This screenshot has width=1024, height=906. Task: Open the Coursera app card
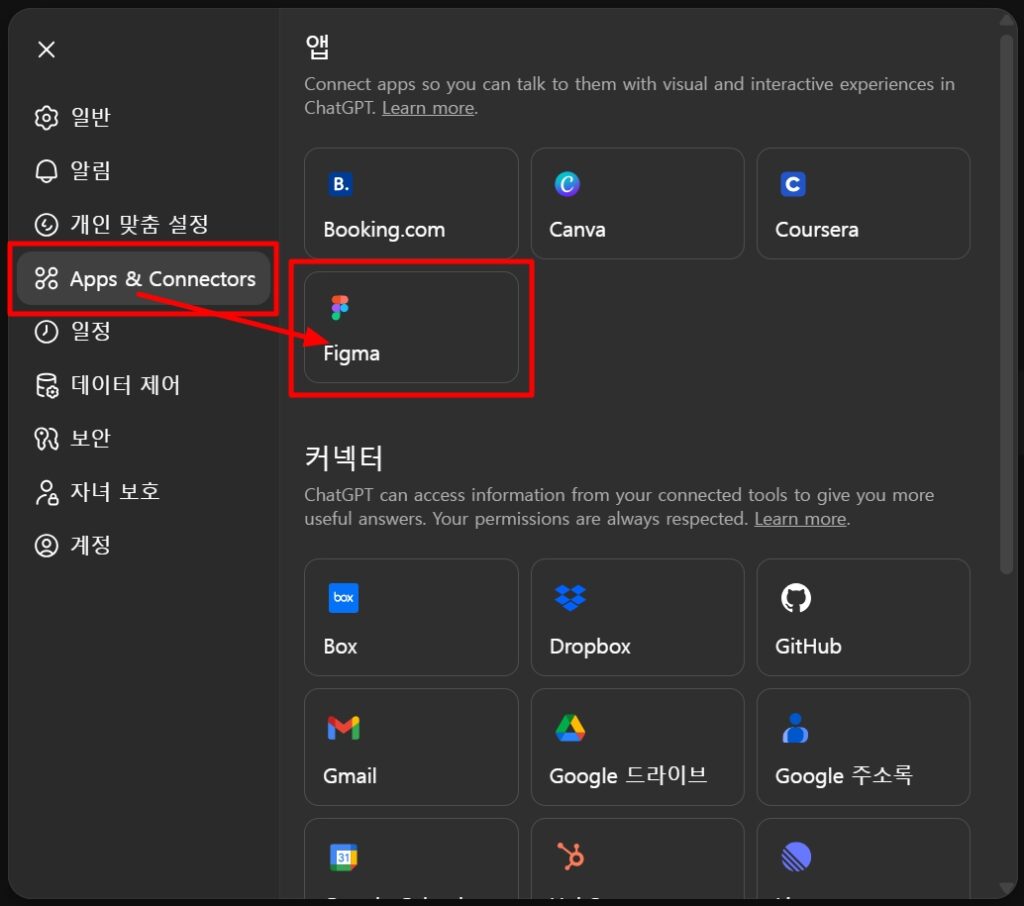coord(863,204)
